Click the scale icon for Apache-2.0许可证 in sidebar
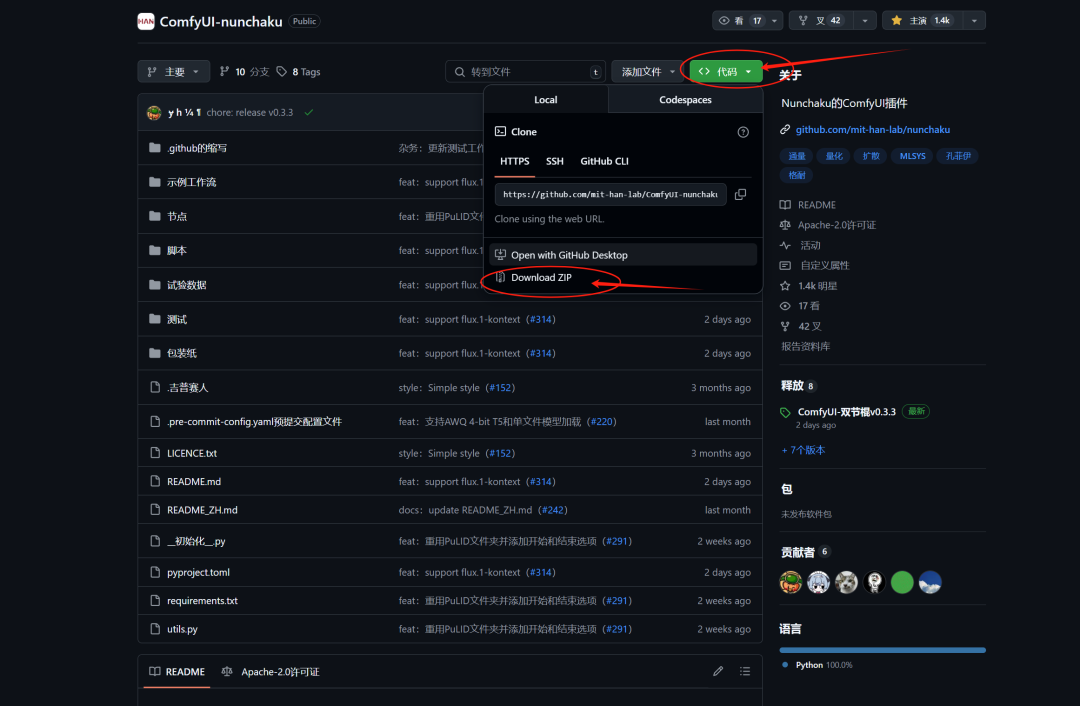The image size is (1080, 706). click(785, 225)
